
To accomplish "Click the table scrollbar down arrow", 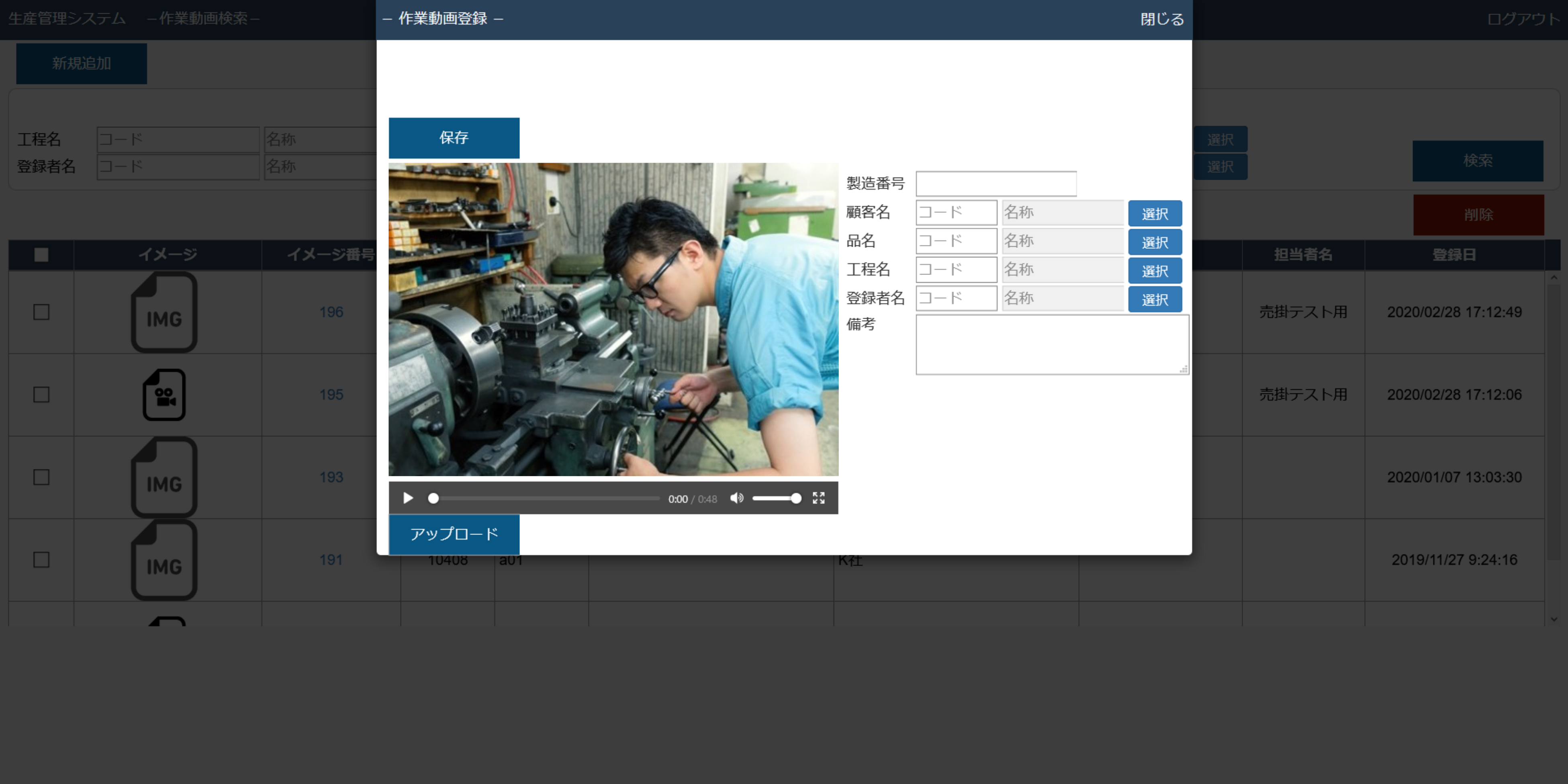I will 1554,619.
